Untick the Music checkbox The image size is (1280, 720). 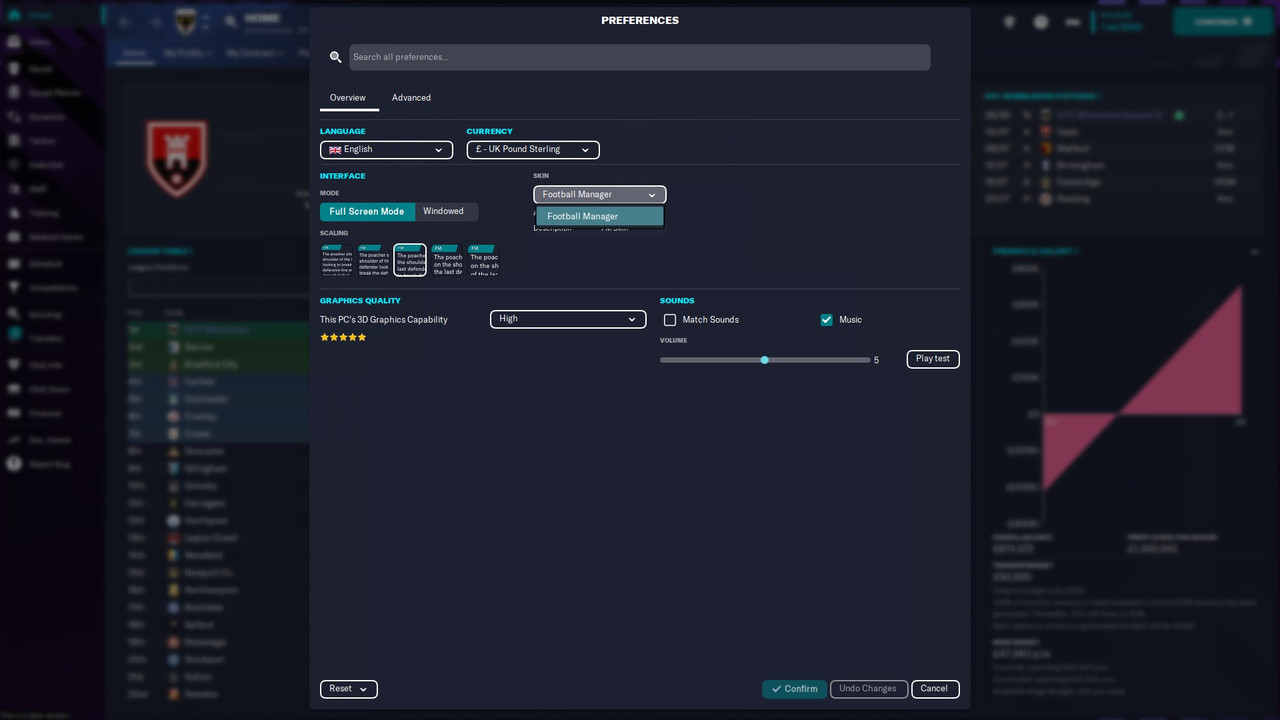(x=826, y=320)
